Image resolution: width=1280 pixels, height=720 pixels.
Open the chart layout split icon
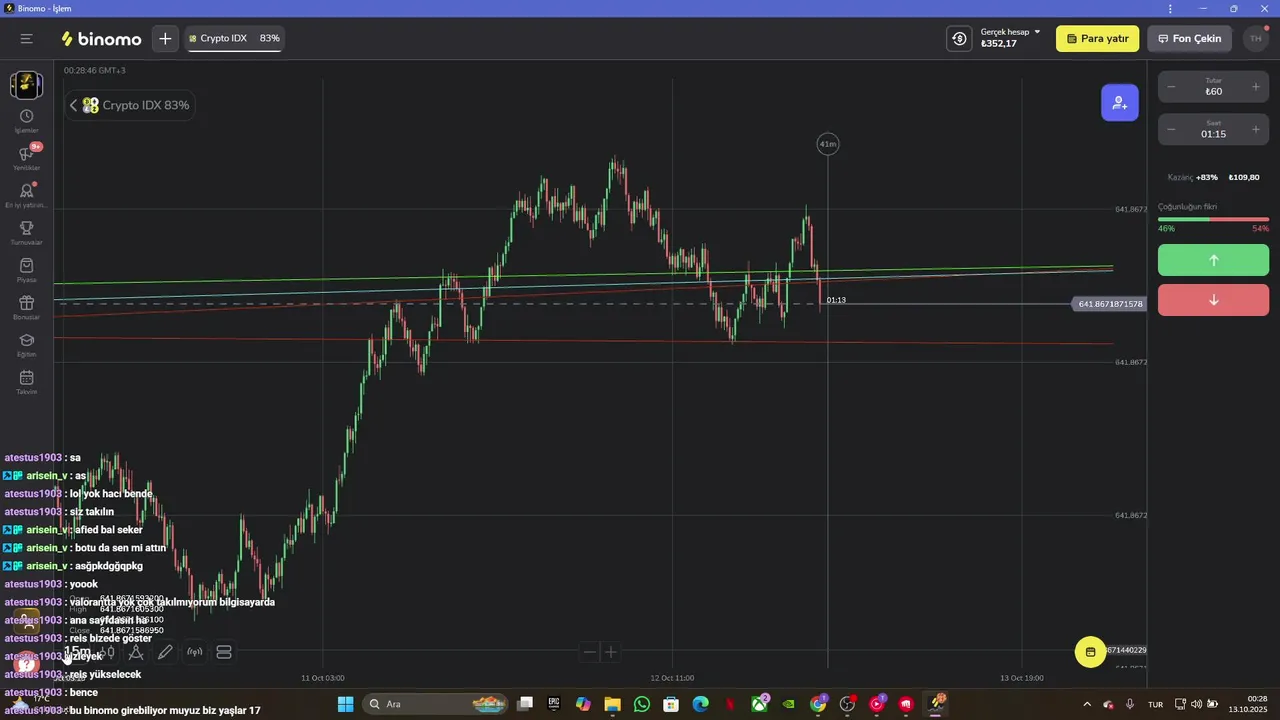pos(224,652)
